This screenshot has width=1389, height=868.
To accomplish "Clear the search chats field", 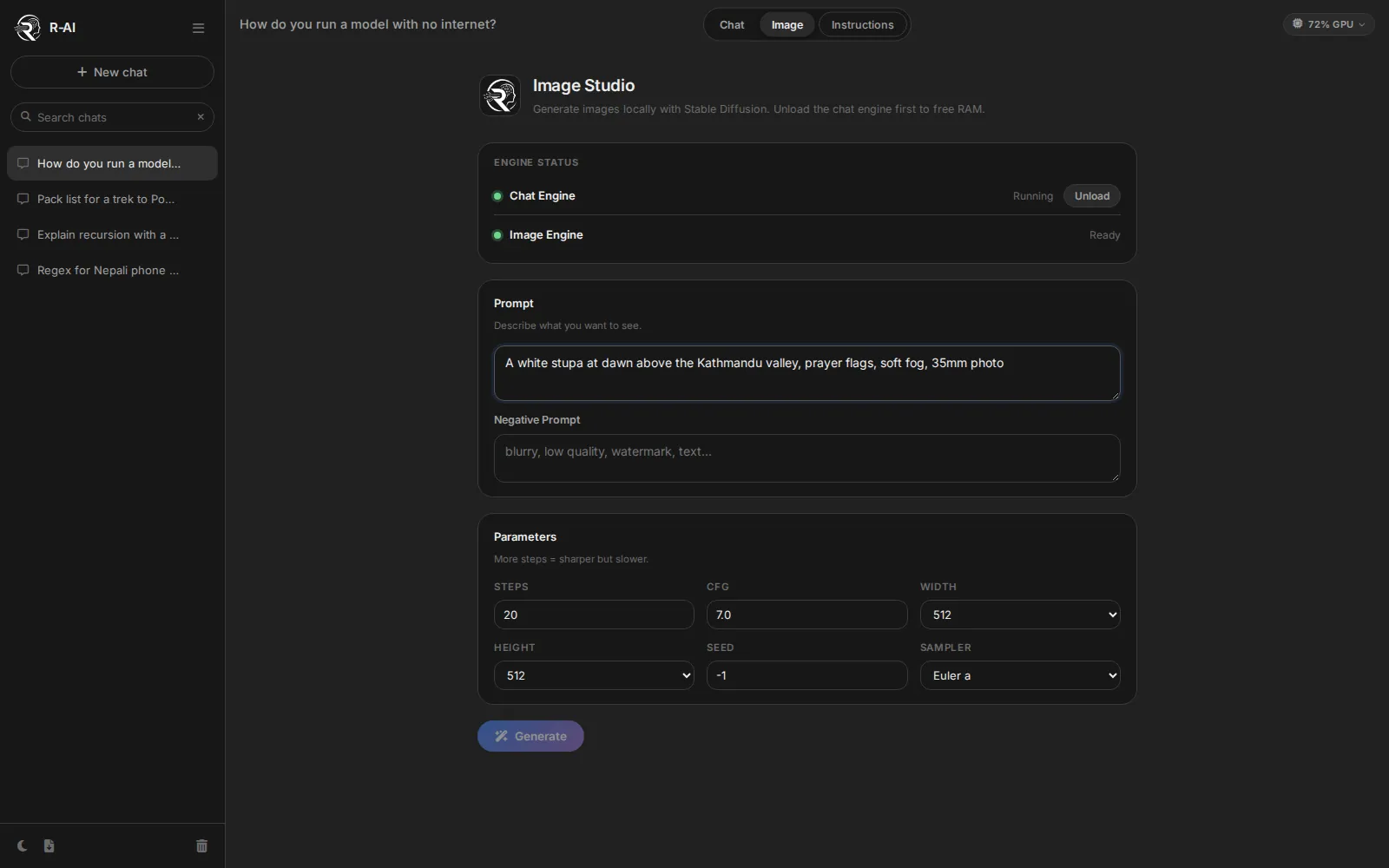I will (201, 117).
